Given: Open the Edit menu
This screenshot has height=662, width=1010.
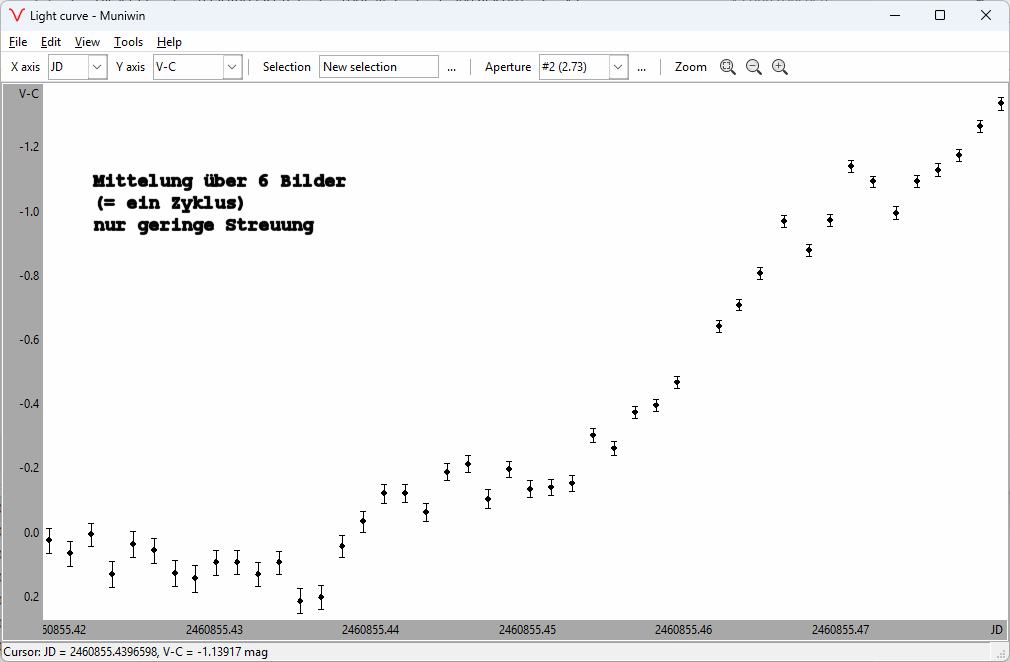Looking at the screenshot, I should coord(51,42).
